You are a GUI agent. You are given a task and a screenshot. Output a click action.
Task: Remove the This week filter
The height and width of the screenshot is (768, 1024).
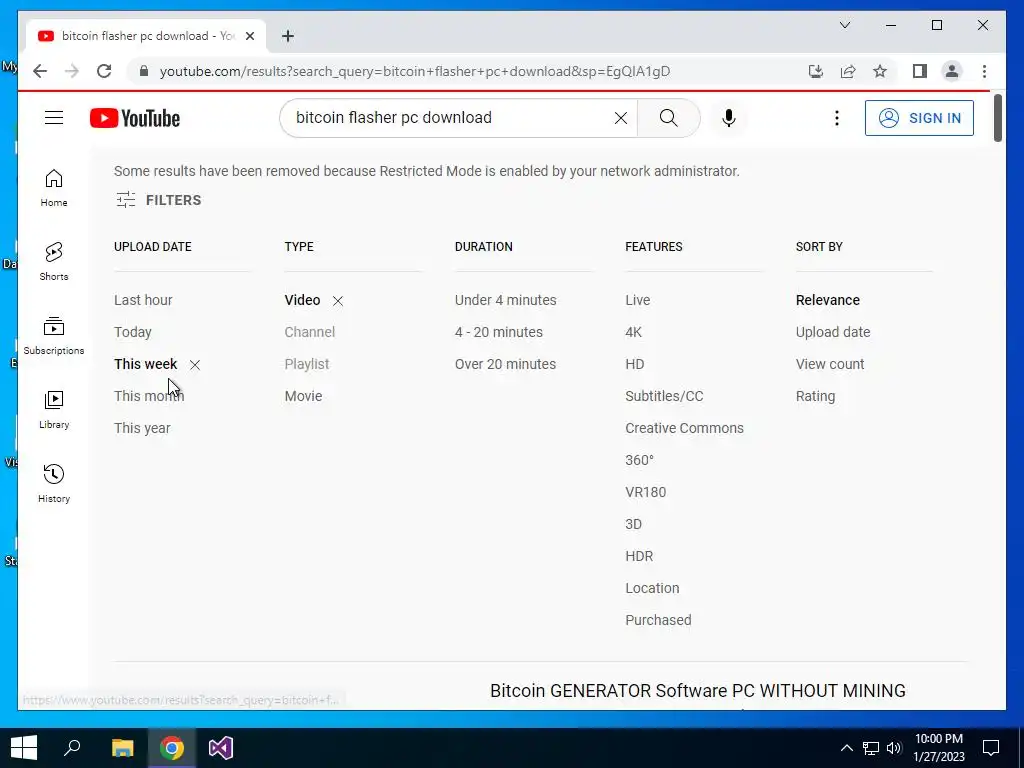coord(195,365)
